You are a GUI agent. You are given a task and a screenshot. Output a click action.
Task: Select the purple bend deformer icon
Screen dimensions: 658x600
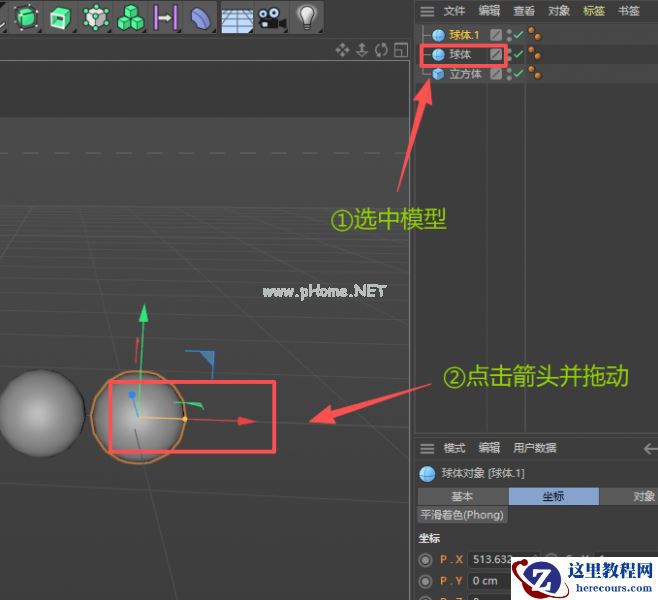click(200, 18)
